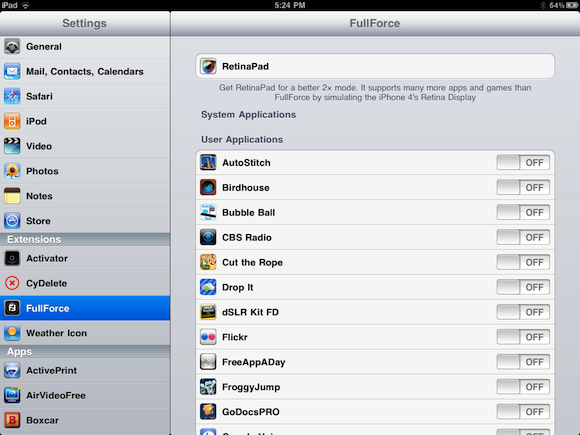Turn on the FroggyJump switch
Viewport: 580px width, 435px height.
pos(523,387)
